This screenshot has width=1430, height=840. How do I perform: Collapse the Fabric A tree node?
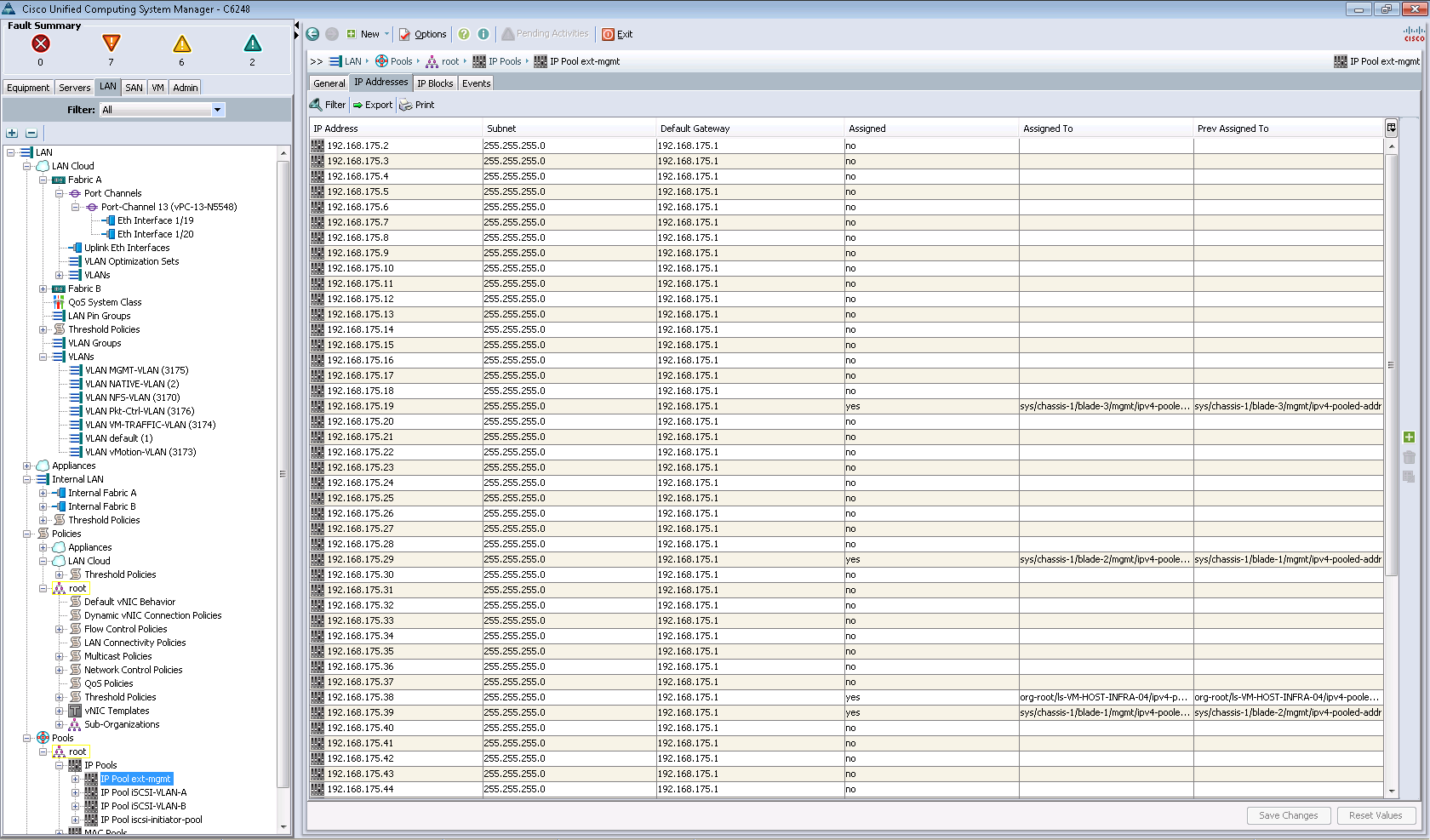tap(43, 180)
